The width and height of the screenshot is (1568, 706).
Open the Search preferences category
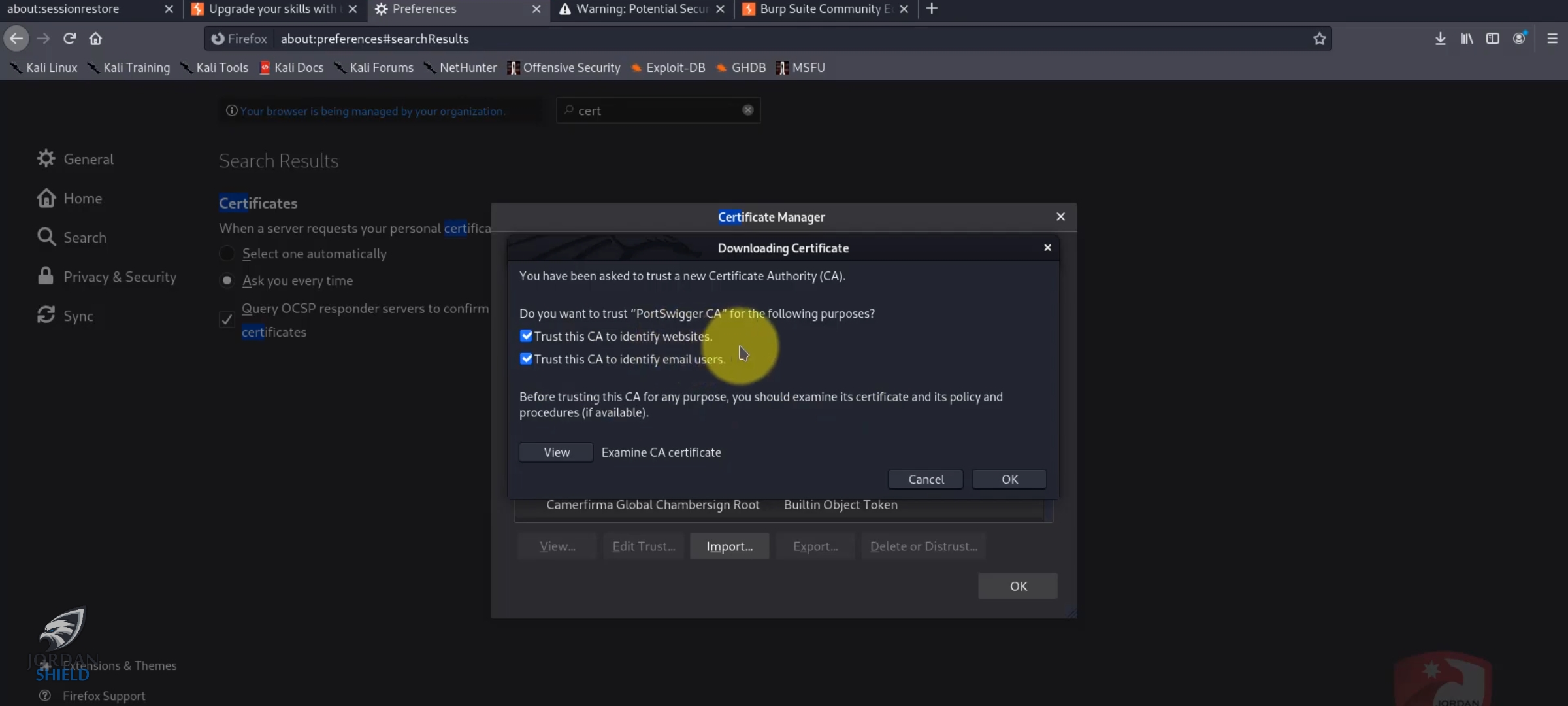click(x=72, y=237)
